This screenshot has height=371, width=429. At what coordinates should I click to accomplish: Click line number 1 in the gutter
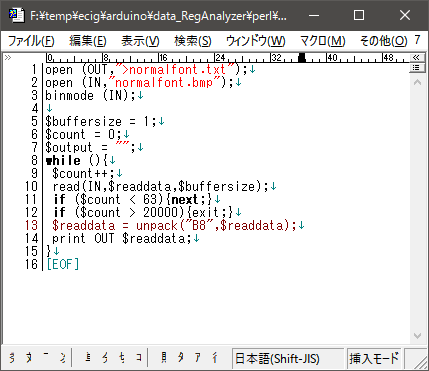click(x=34, y=70)
